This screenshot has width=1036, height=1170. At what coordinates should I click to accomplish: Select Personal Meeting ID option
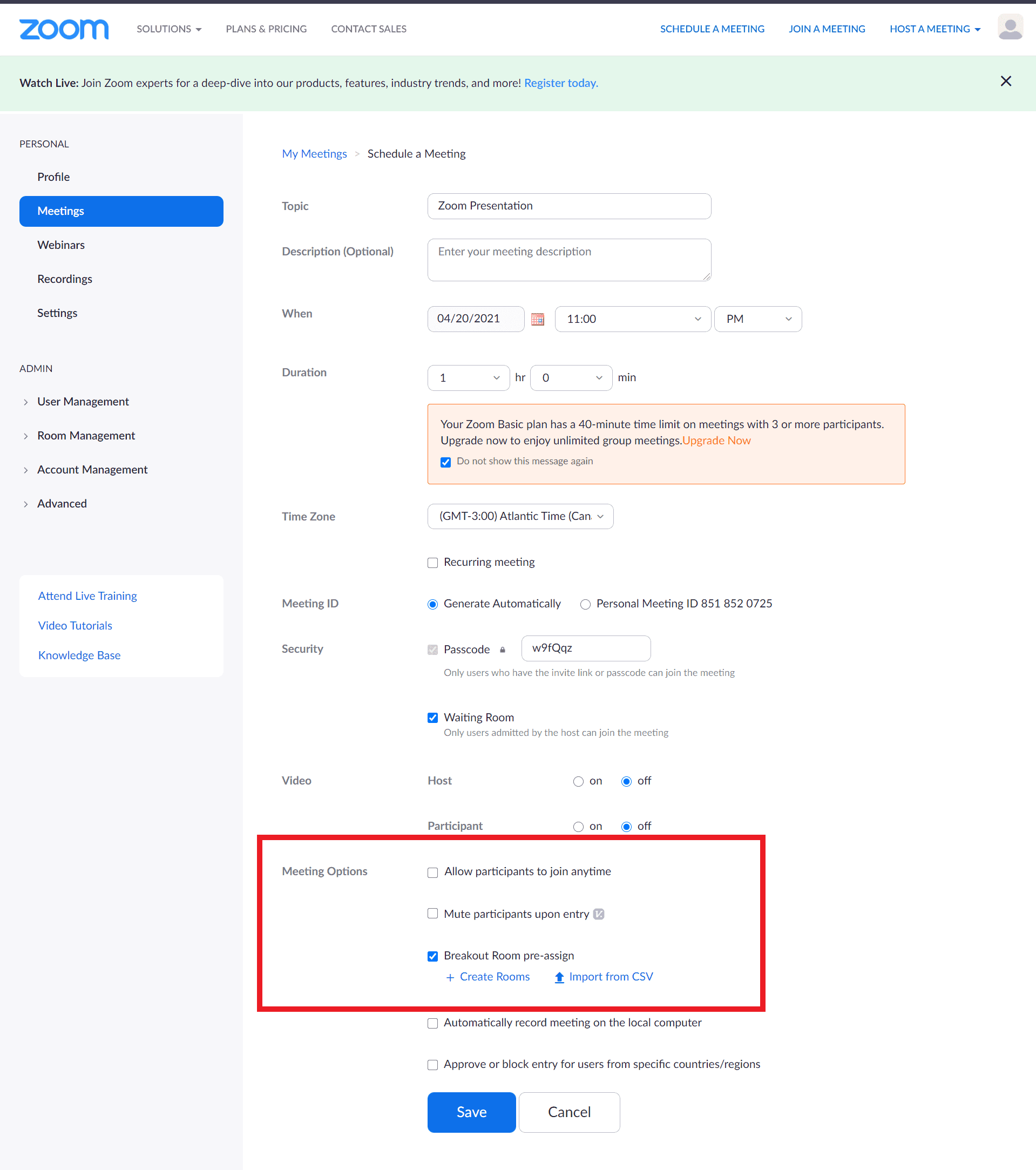click(x=585, y=605)
